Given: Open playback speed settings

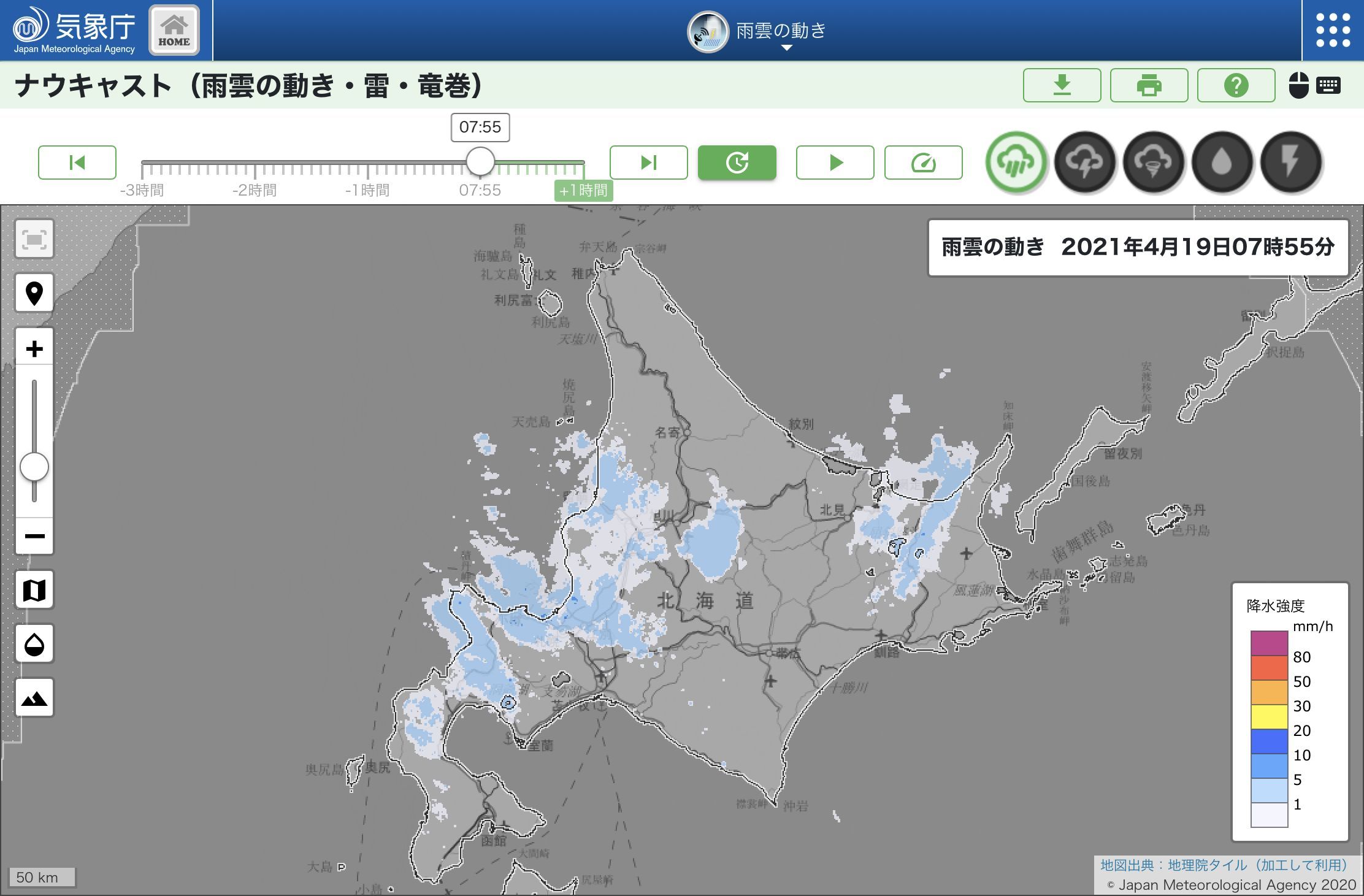Looking at the screenshot, I should click(923, 163).
